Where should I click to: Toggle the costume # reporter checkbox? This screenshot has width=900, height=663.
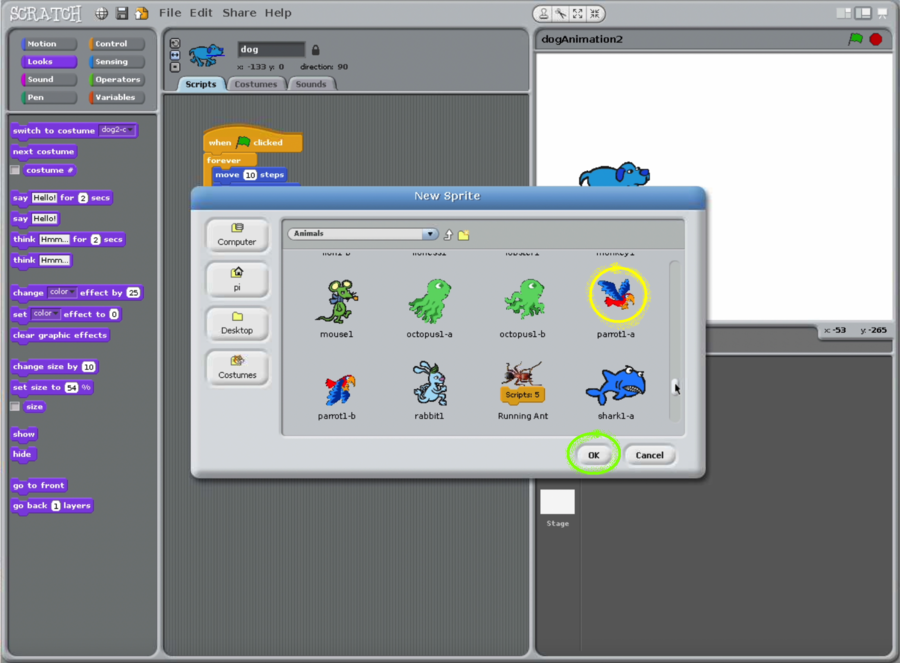(15, 171)
